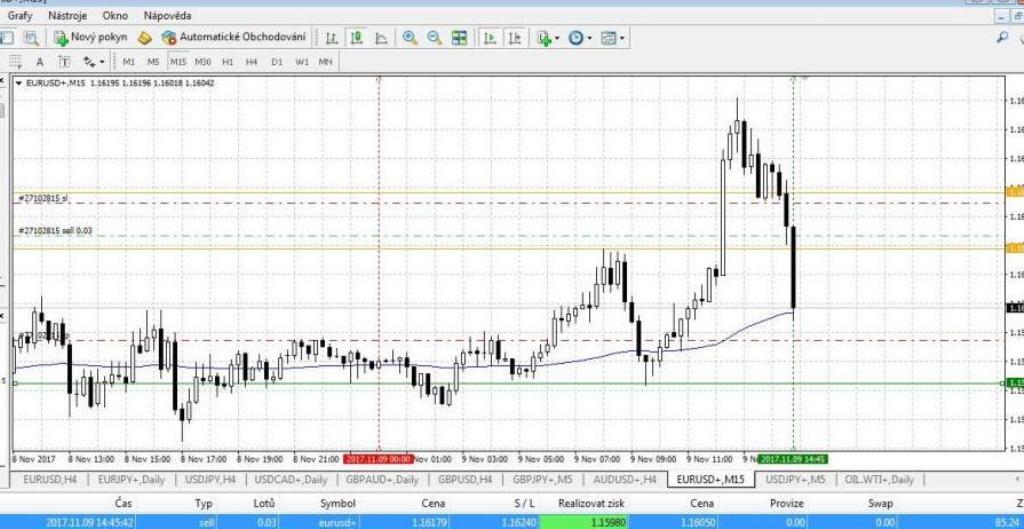Viewport: 1024px width, 529px height.
Task: Click the periods clock icon
Action: pyautogui.click(x=576, y=38)
